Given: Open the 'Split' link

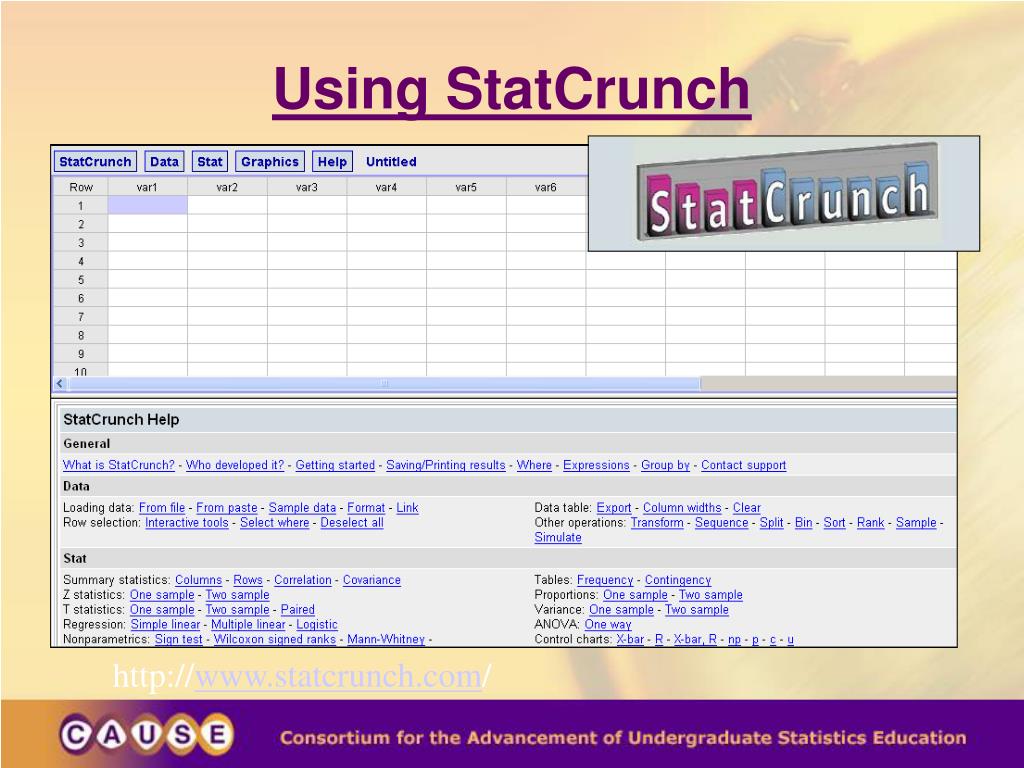Looking at the screenshot, I should pos(771,522).
